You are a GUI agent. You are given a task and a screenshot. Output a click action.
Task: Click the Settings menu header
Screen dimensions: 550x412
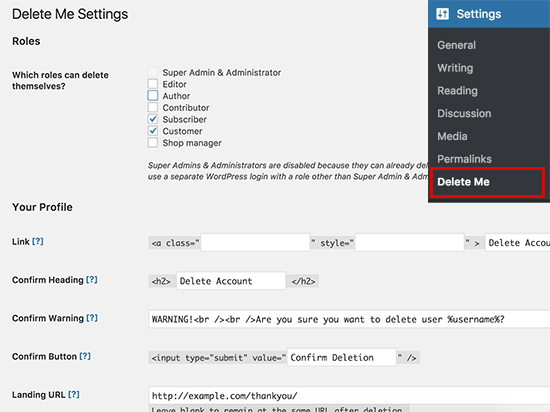(x=489, y=14)
